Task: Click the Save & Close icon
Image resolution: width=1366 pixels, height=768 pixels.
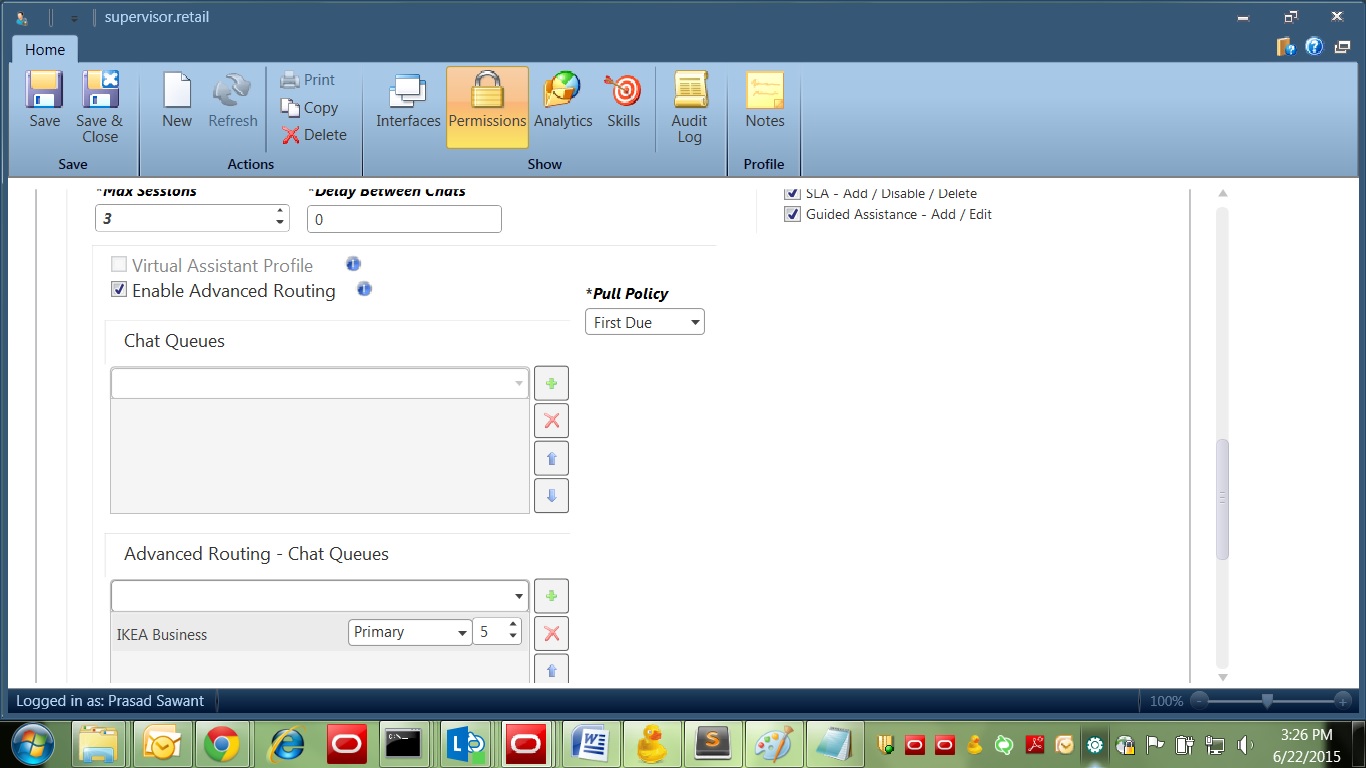Action: pyautogui.click(x=100, y=107)
